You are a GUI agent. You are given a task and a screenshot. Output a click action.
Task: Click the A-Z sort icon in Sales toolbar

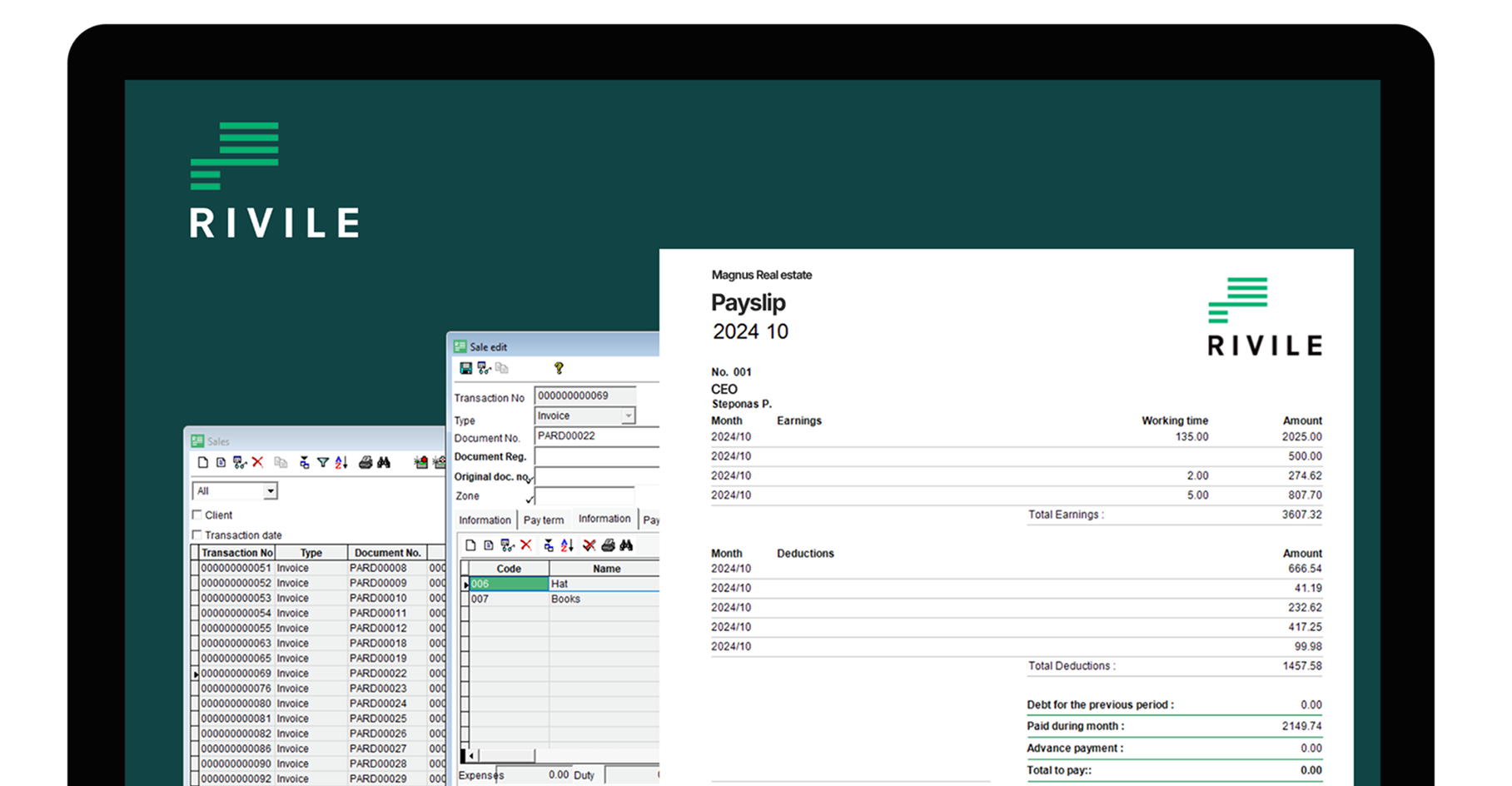point(341,462)
